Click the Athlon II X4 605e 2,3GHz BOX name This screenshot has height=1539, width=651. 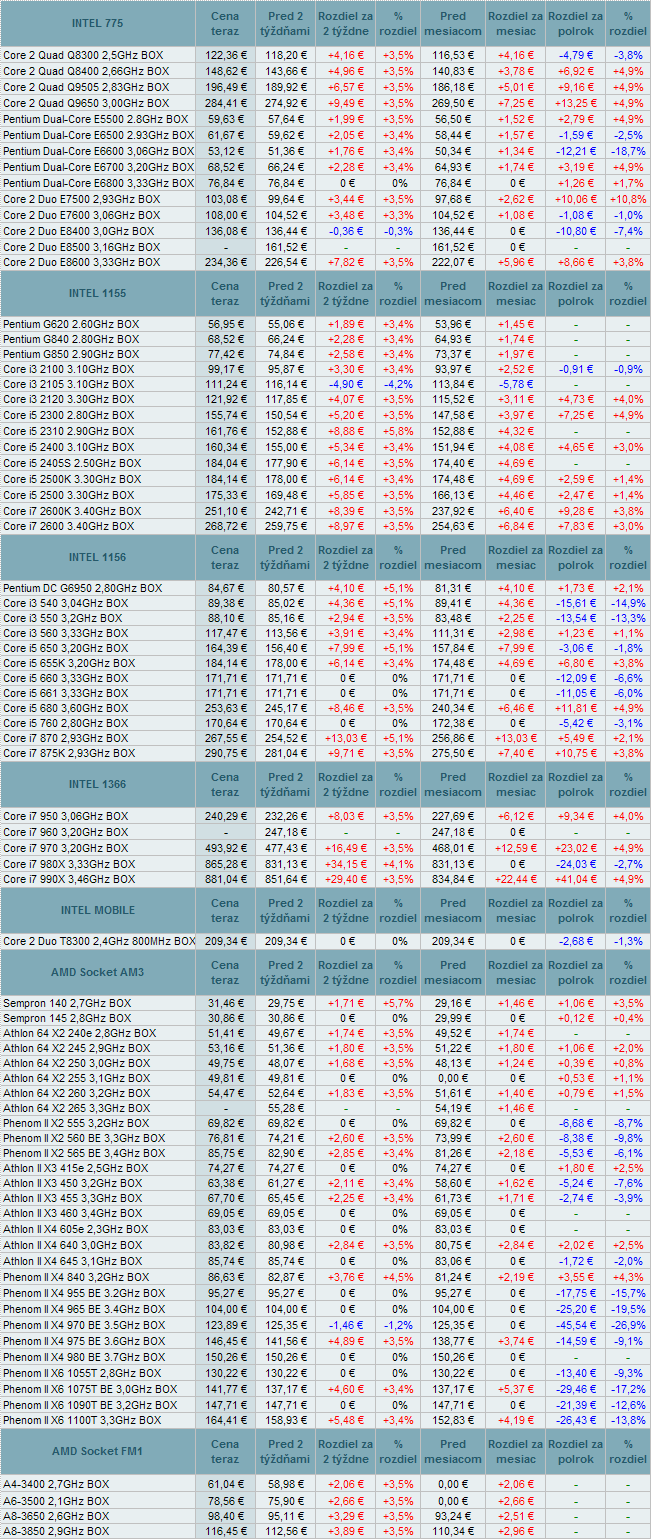coord(77,1230)
